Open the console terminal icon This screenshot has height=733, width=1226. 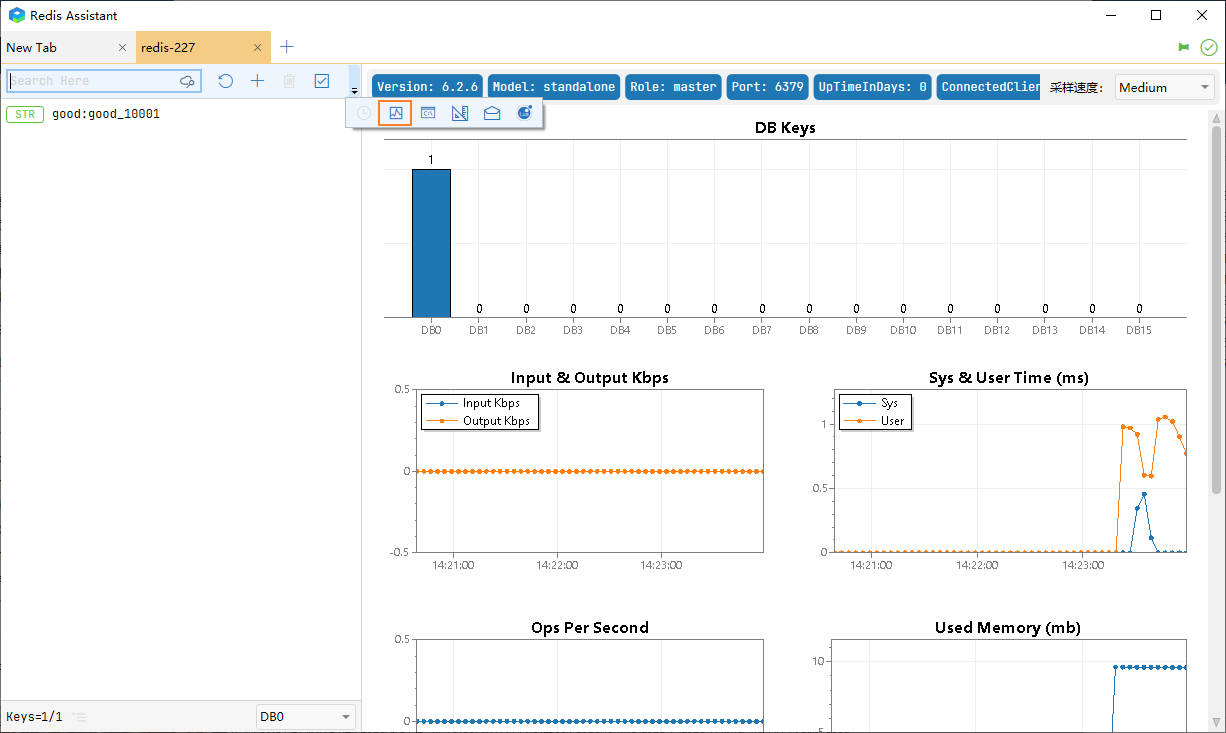point(428,113)
